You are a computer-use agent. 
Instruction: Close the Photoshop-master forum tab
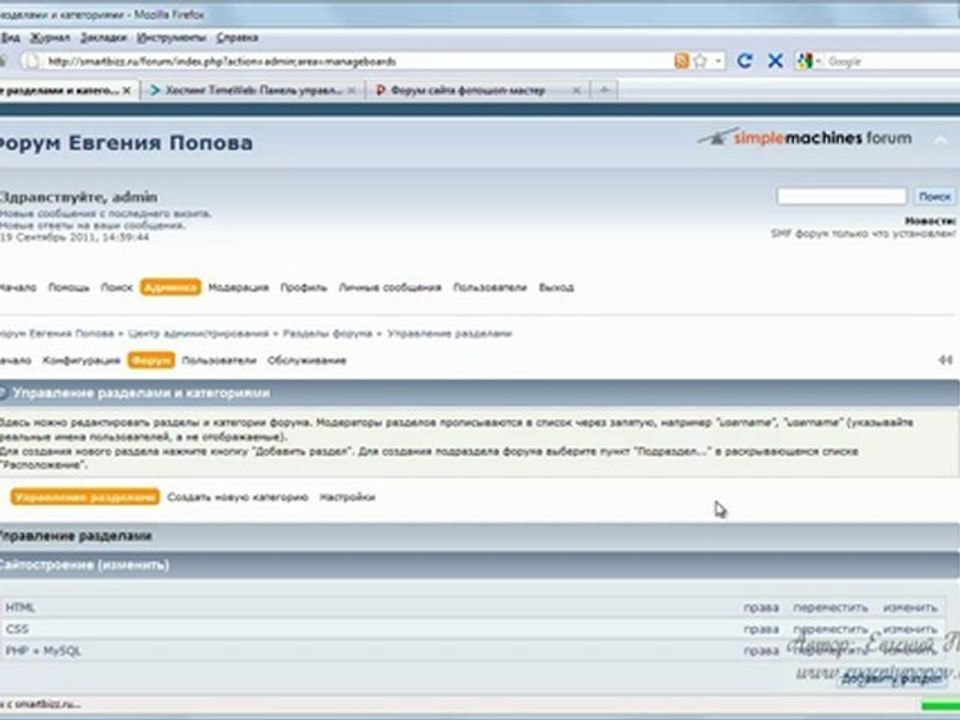coord(576,91)
